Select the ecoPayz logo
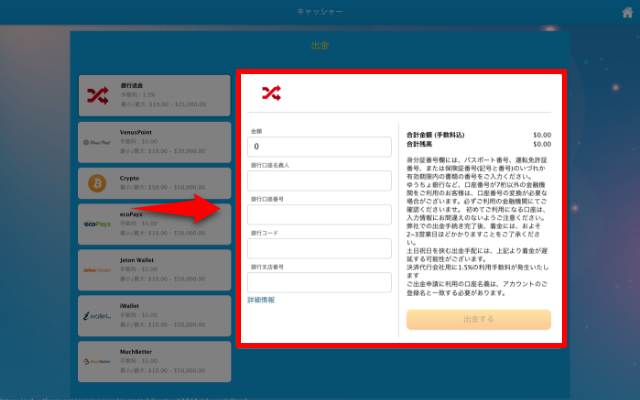 coord(97,226)
